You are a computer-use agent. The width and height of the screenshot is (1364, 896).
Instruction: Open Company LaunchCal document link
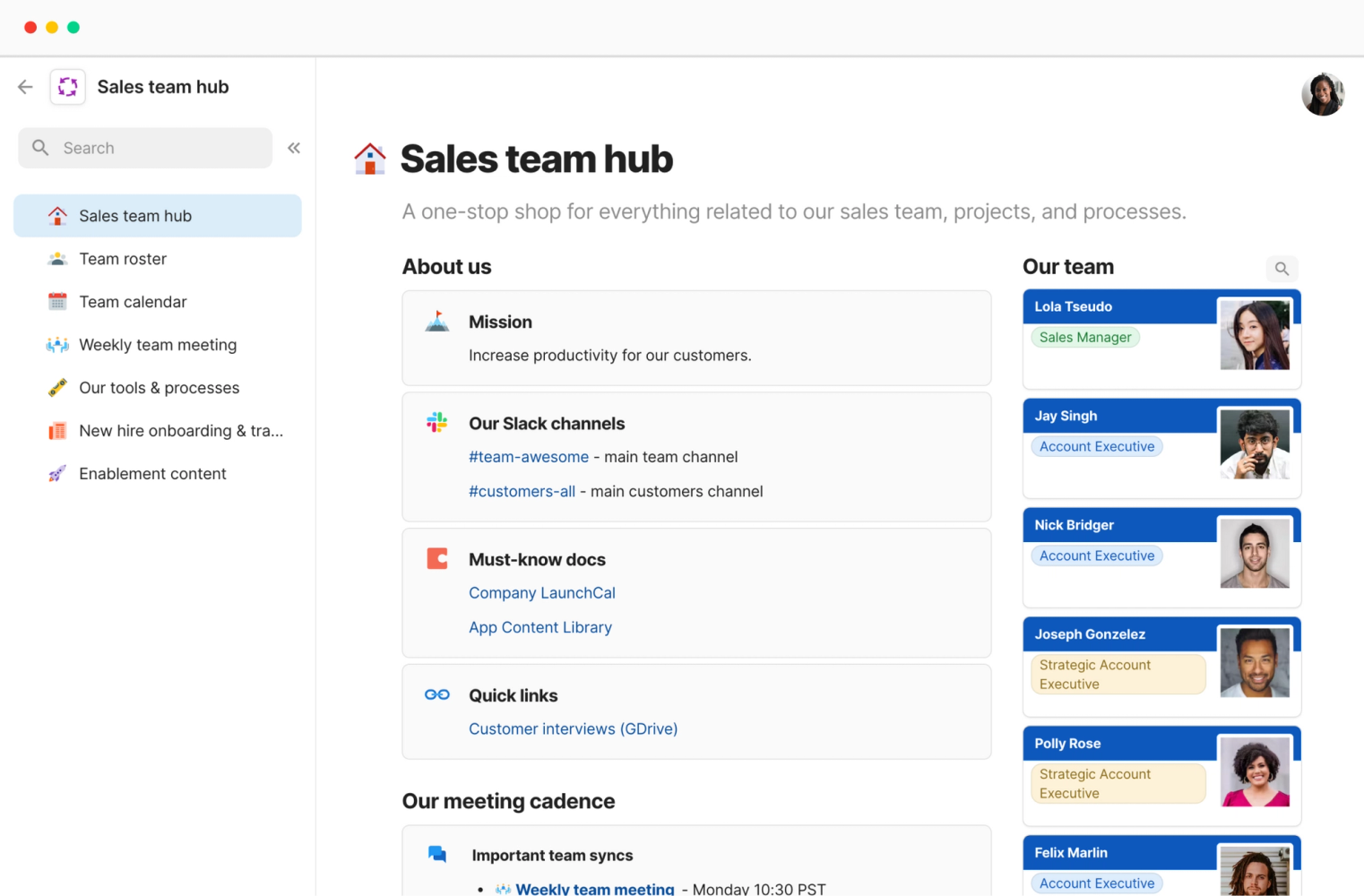[542, 593]
